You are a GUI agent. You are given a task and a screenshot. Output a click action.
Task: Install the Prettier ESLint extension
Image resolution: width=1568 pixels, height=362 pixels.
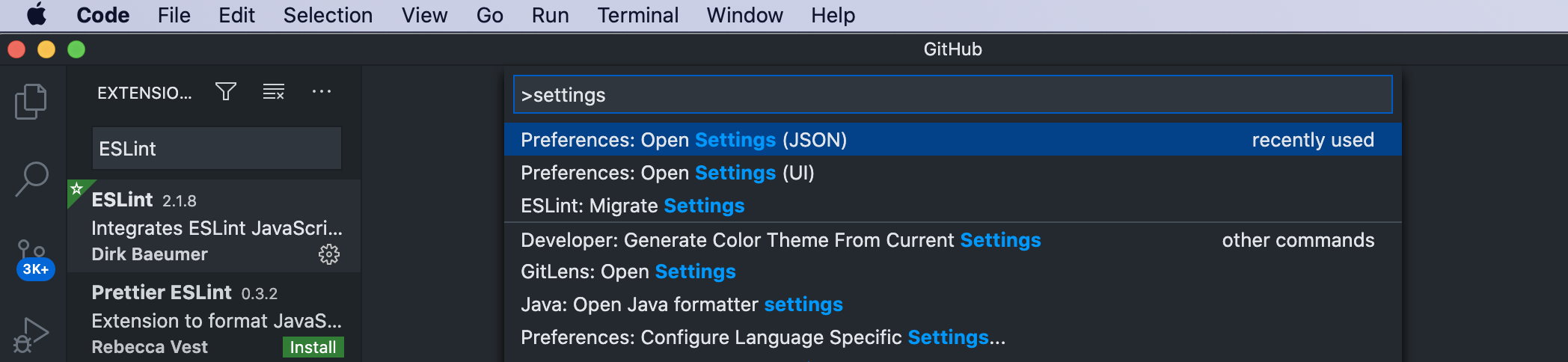tap(313, 347)
